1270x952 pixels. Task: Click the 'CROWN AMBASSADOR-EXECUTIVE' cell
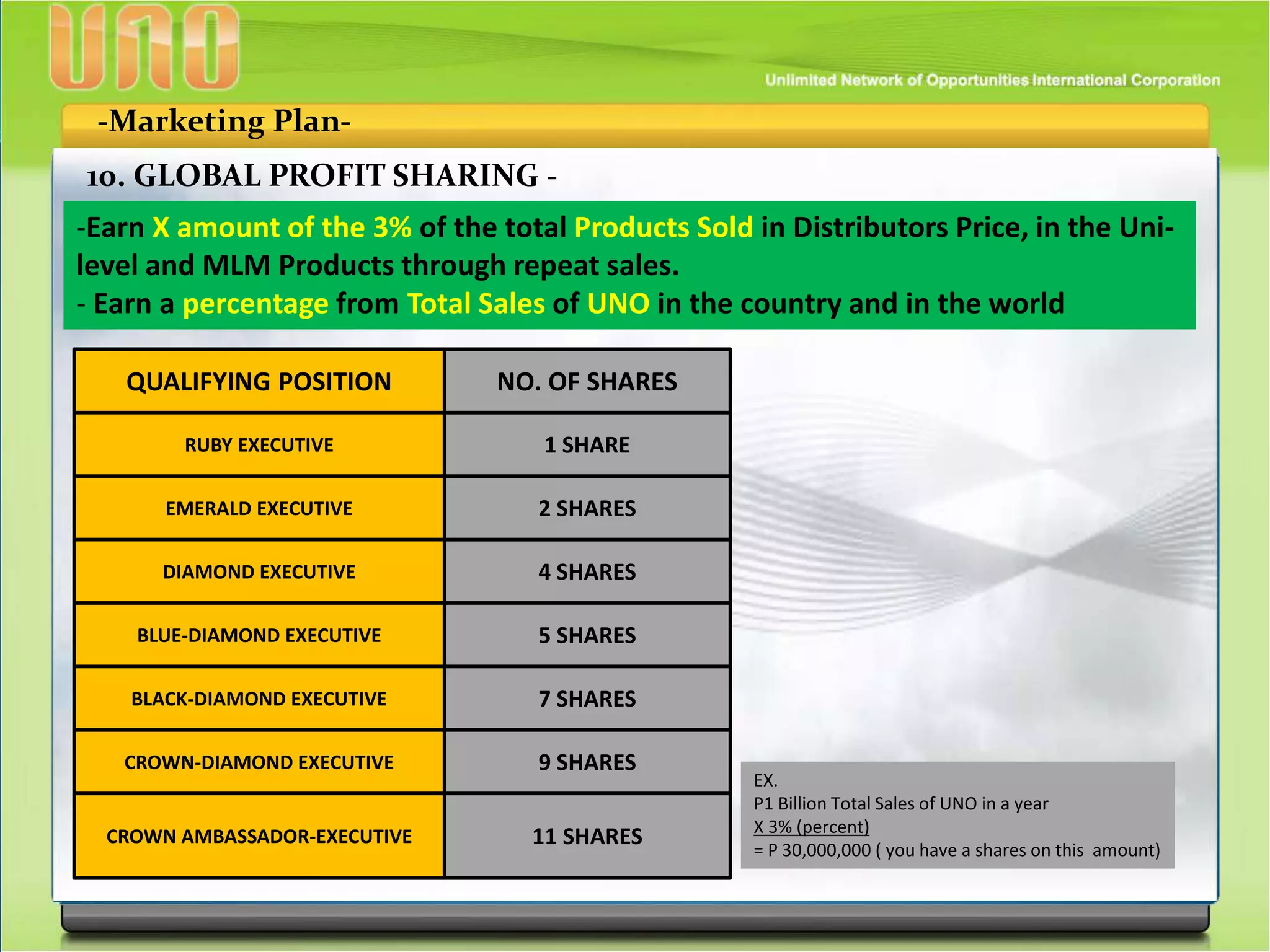tap(259, 836)
